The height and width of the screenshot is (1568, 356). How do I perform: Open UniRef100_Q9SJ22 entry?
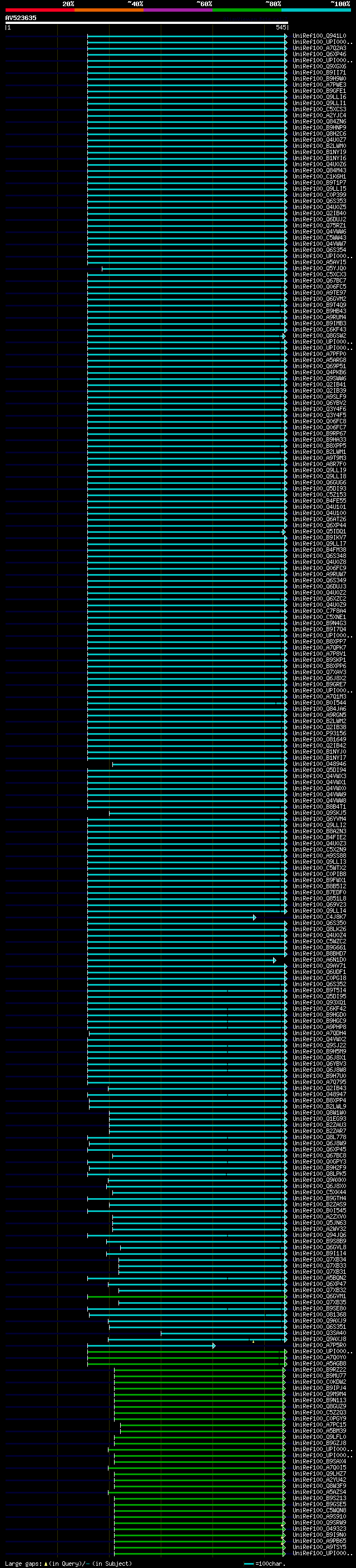[319, 1045]
